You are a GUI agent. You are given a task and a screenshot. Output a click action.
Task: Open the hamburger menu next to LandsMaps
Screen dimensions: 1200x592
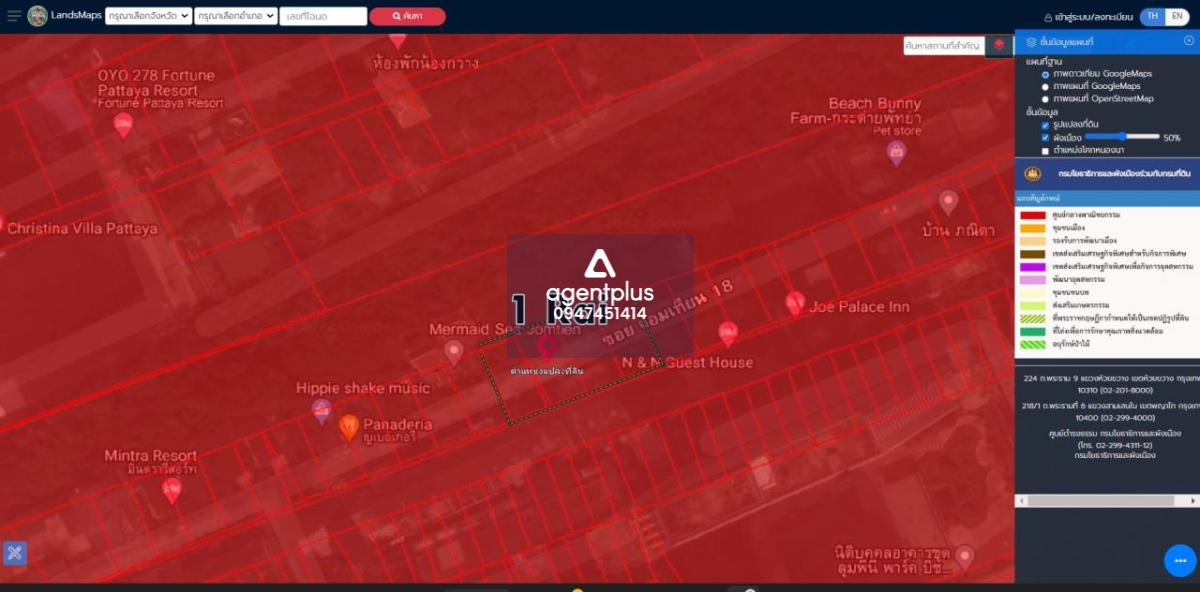tap(14, 16)
